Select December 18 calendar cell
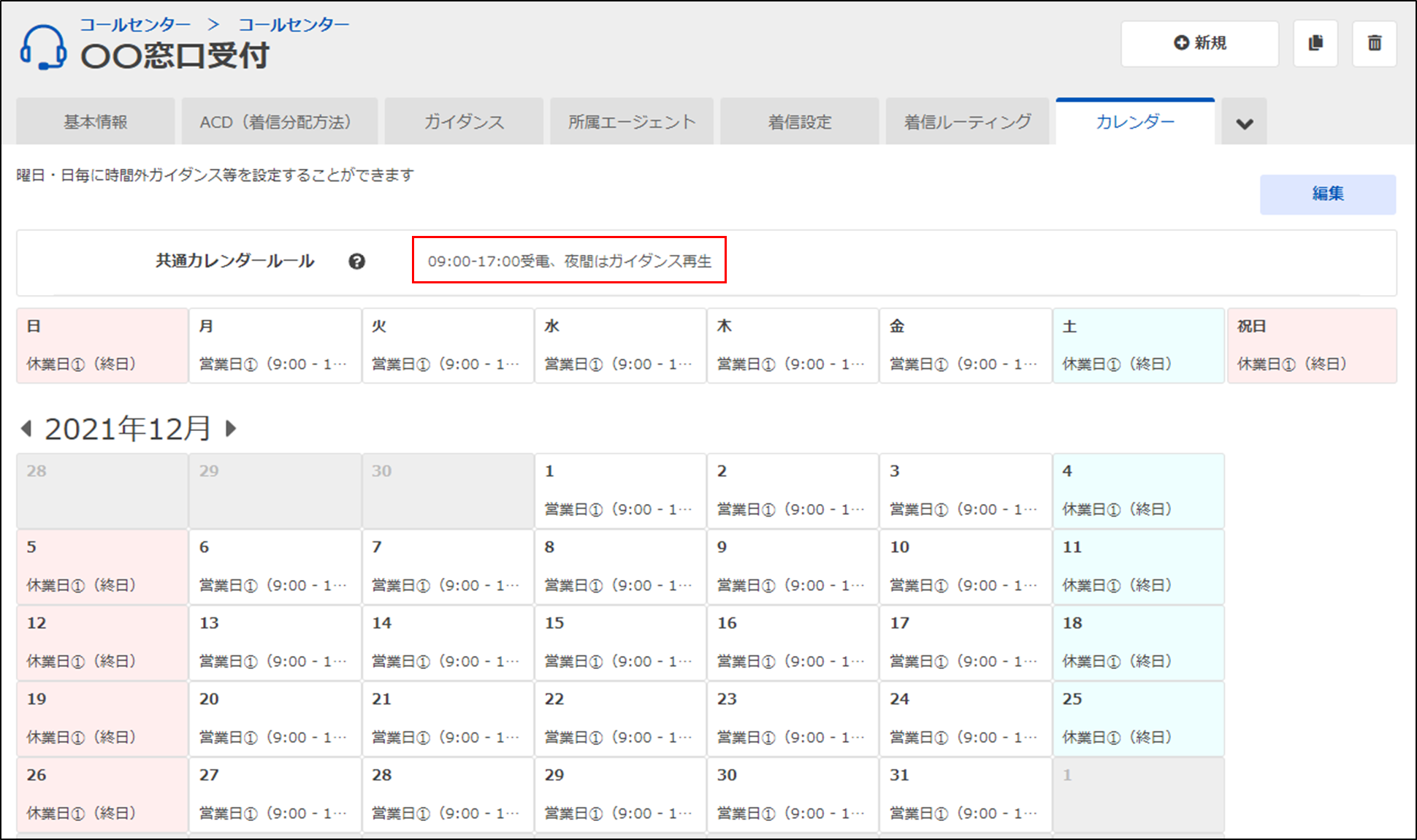Viewport: 1417px width, 840px height. 1139,643
